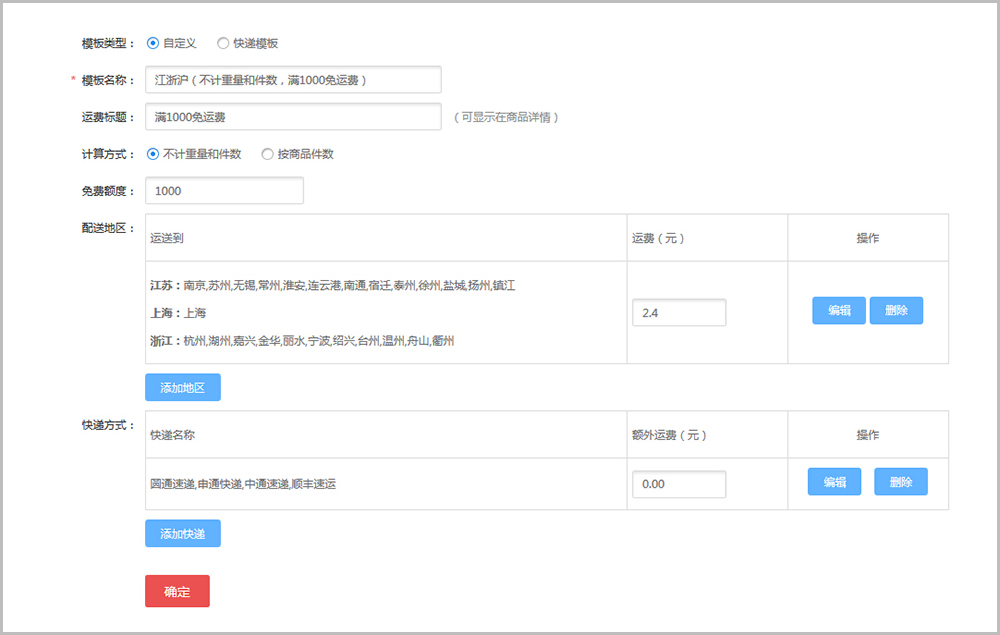The height and width of the screenshot is (635, 1000).
Task: Click 删除 button in express method row
Action: coord(901,481)
